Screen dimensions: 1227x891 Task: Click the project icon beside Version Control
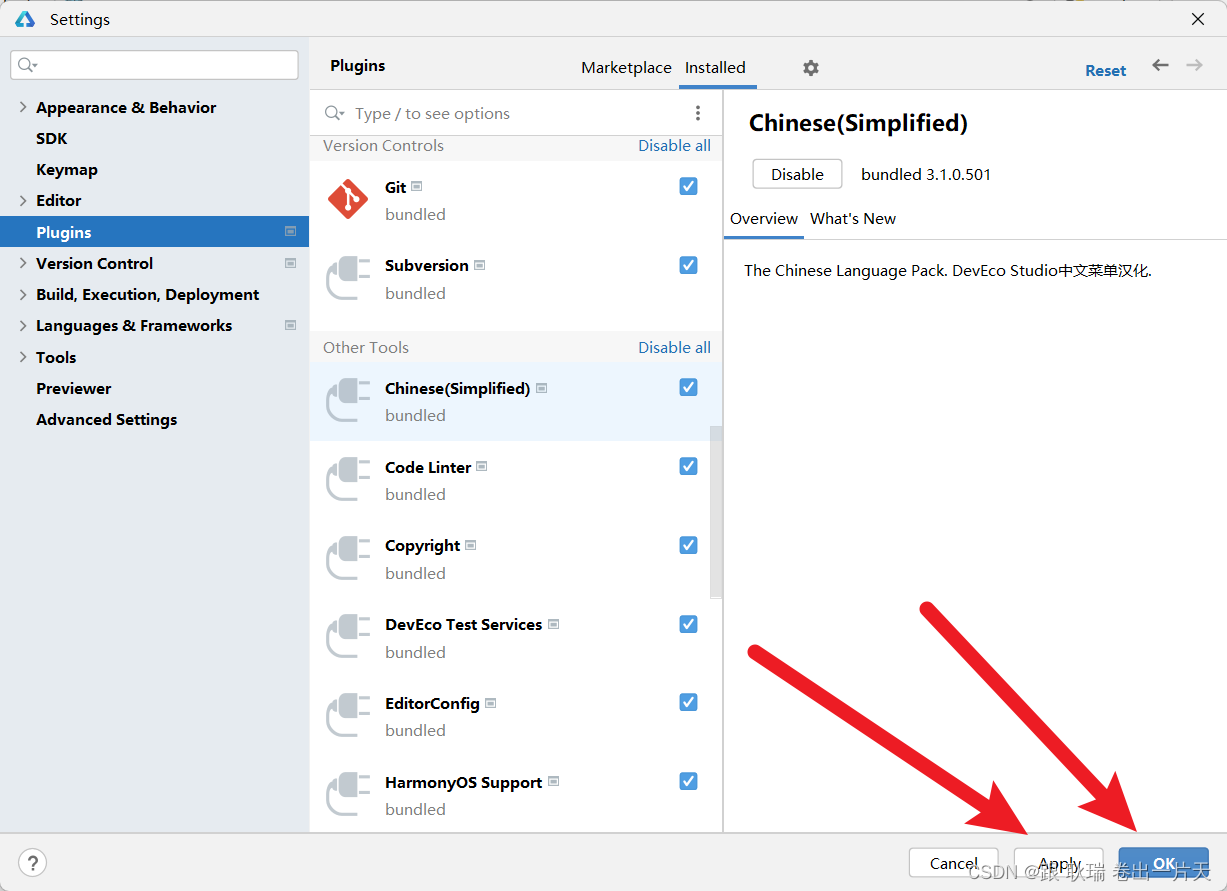tap(290, 263)
